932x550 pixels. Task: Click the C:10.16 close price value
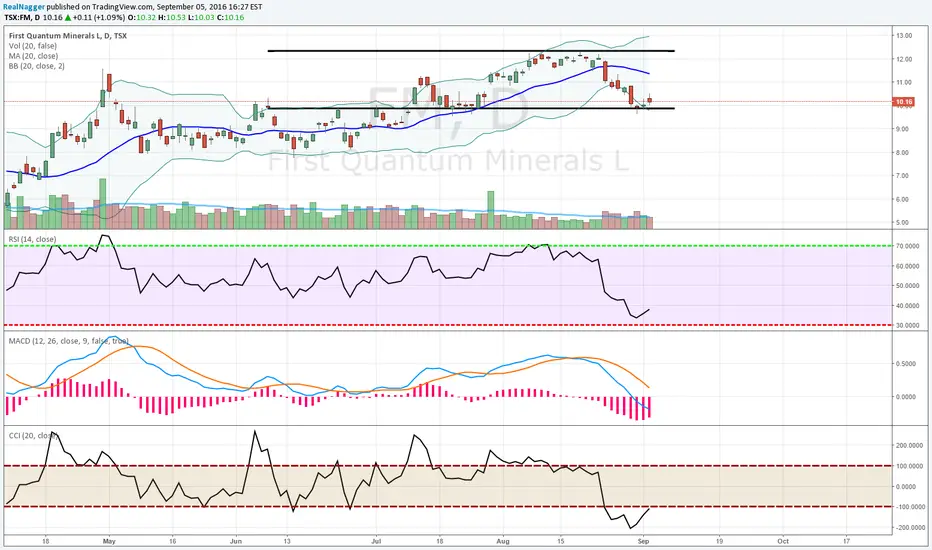(231, 18)
